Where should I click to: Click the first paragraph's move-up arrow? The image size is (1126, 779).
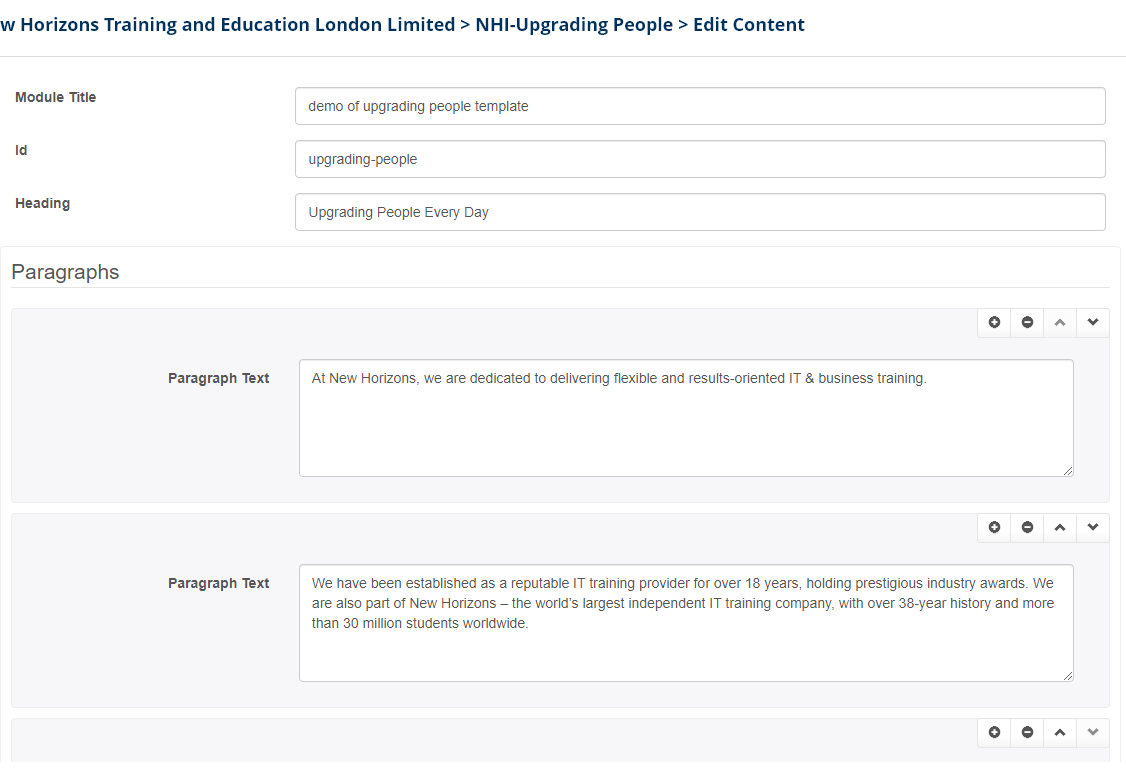[x=1060, y=322]
